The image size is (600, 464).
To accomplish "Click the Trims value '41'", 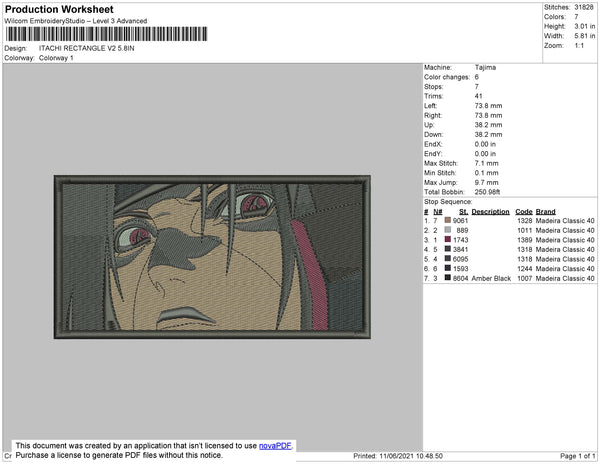I will 478,96.
